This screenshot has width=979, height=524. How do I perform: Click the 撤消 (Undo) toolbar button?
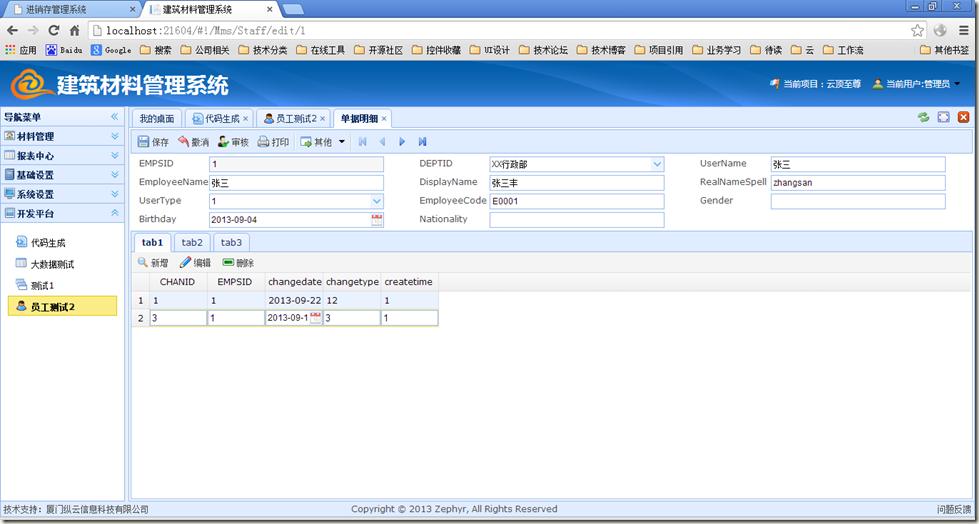194,142
